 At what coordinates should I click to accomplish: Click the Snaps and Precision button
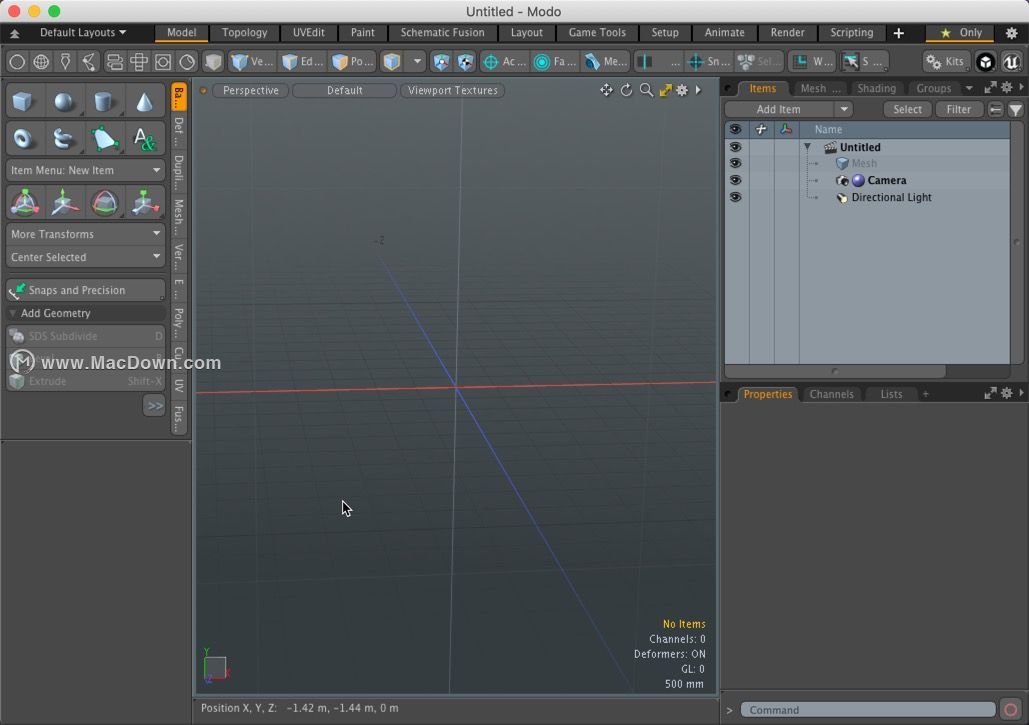coord(85,290)
